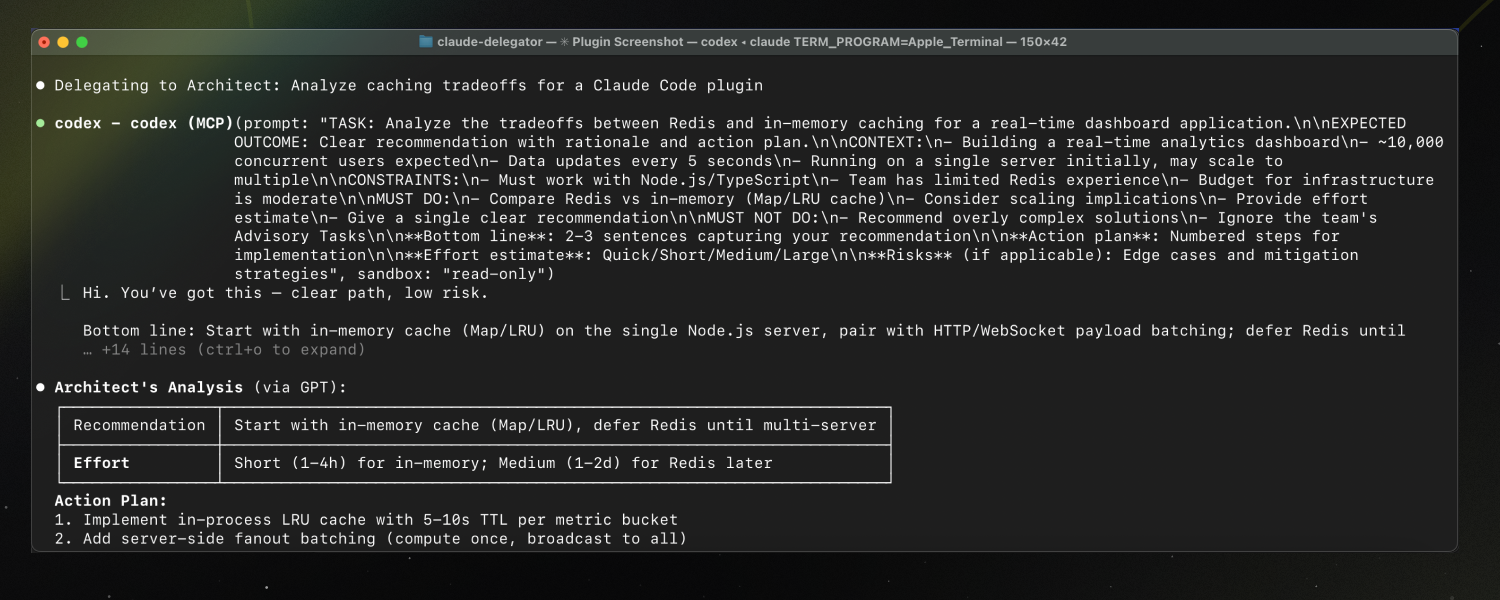The image size is (1500, 600).
Task: Close the terminal window with the red button
Action: (x=44, y=42)
